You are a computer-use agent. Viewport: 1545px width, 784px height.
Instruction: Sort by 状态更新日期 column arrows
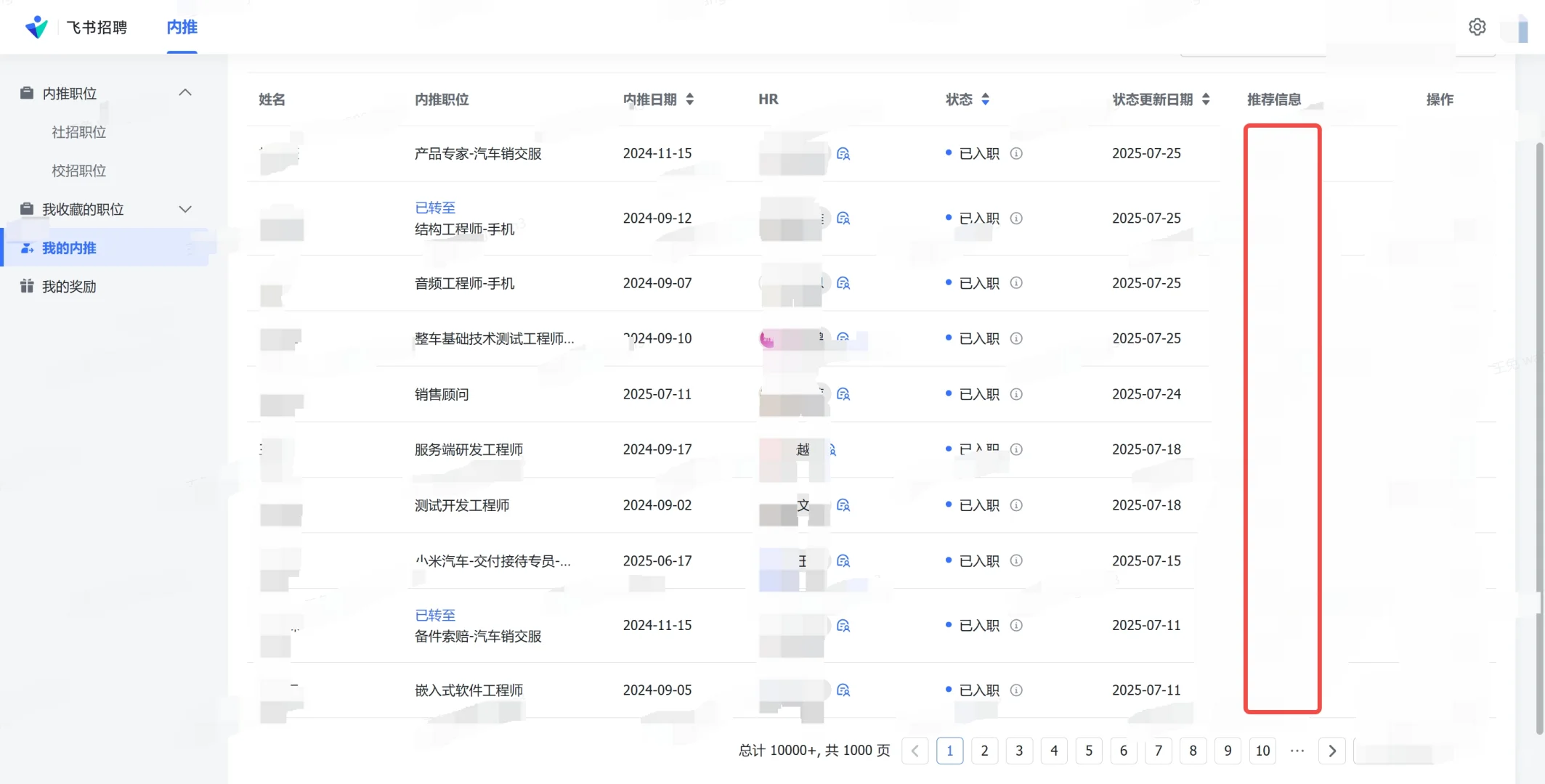[1206, 99]
